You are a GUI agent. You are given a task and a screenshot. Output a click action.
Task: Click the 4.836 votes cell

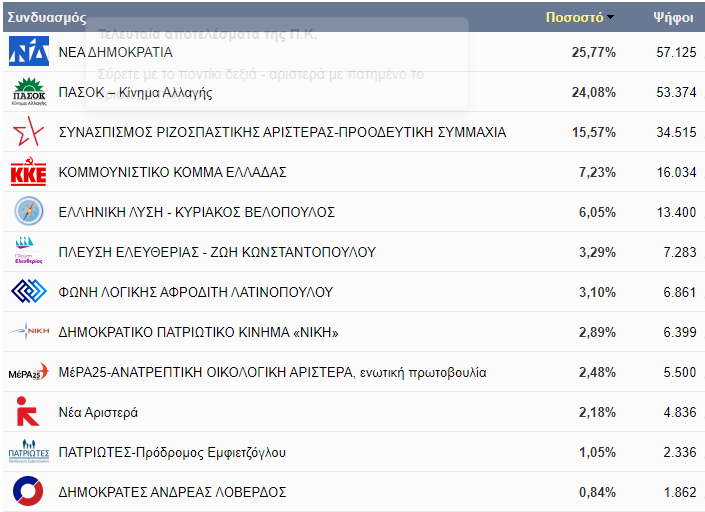(680, 413)
